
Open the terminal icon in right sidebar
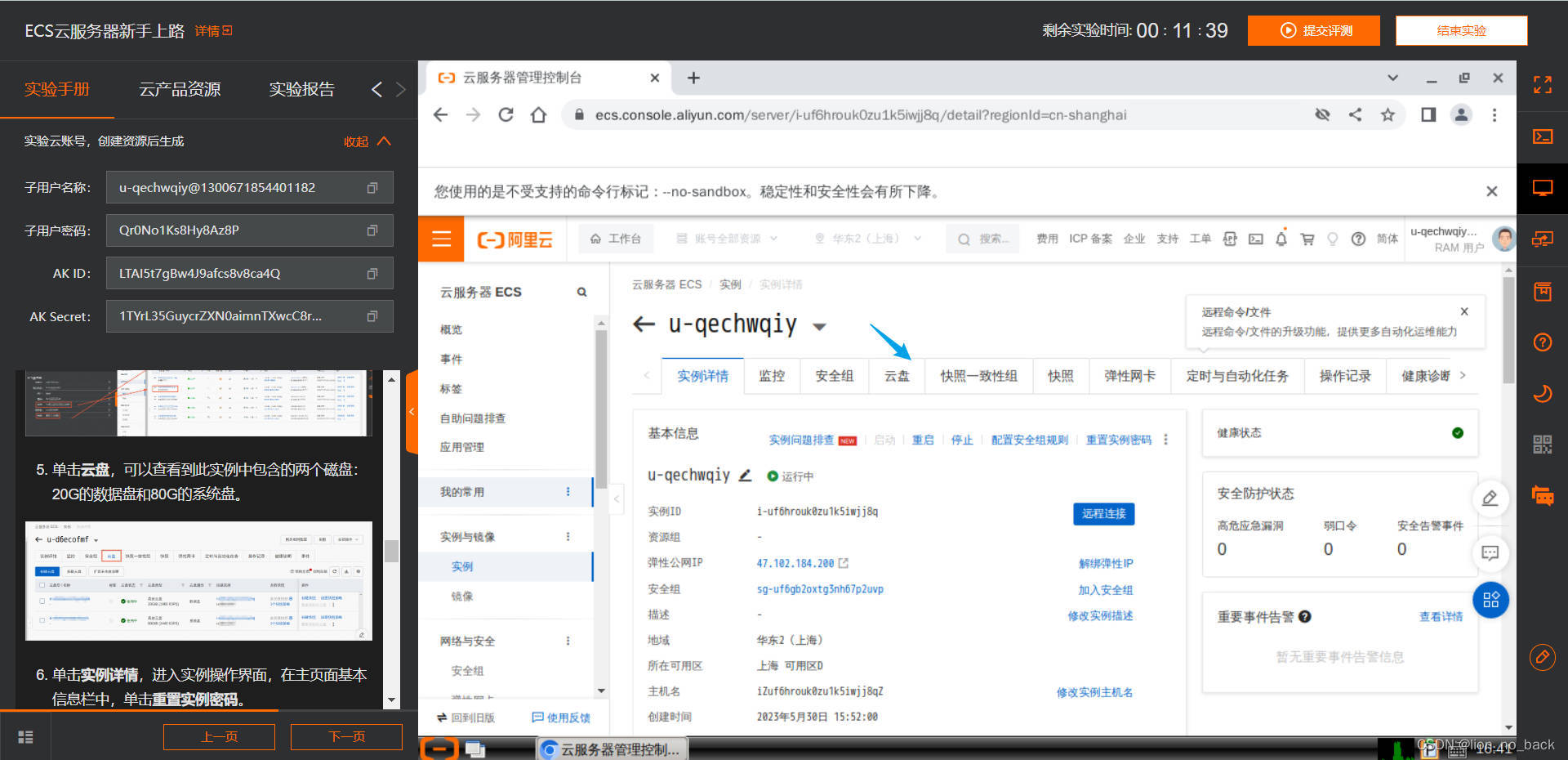click(1543, 136)
